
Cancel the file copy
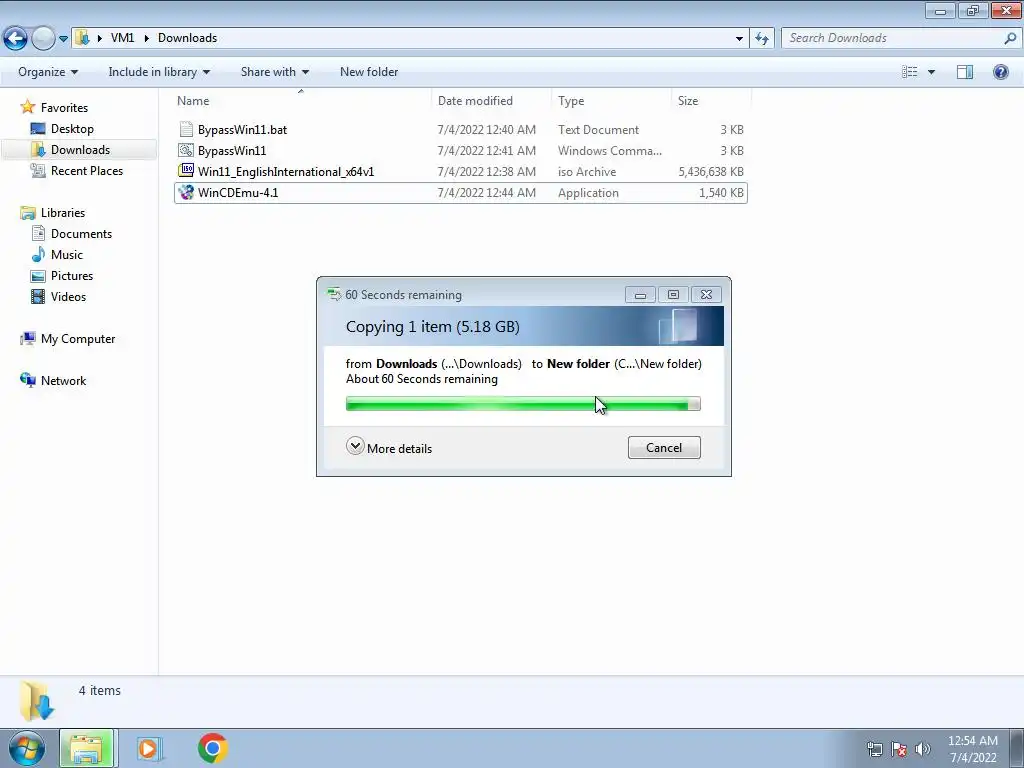coord(664,447)
